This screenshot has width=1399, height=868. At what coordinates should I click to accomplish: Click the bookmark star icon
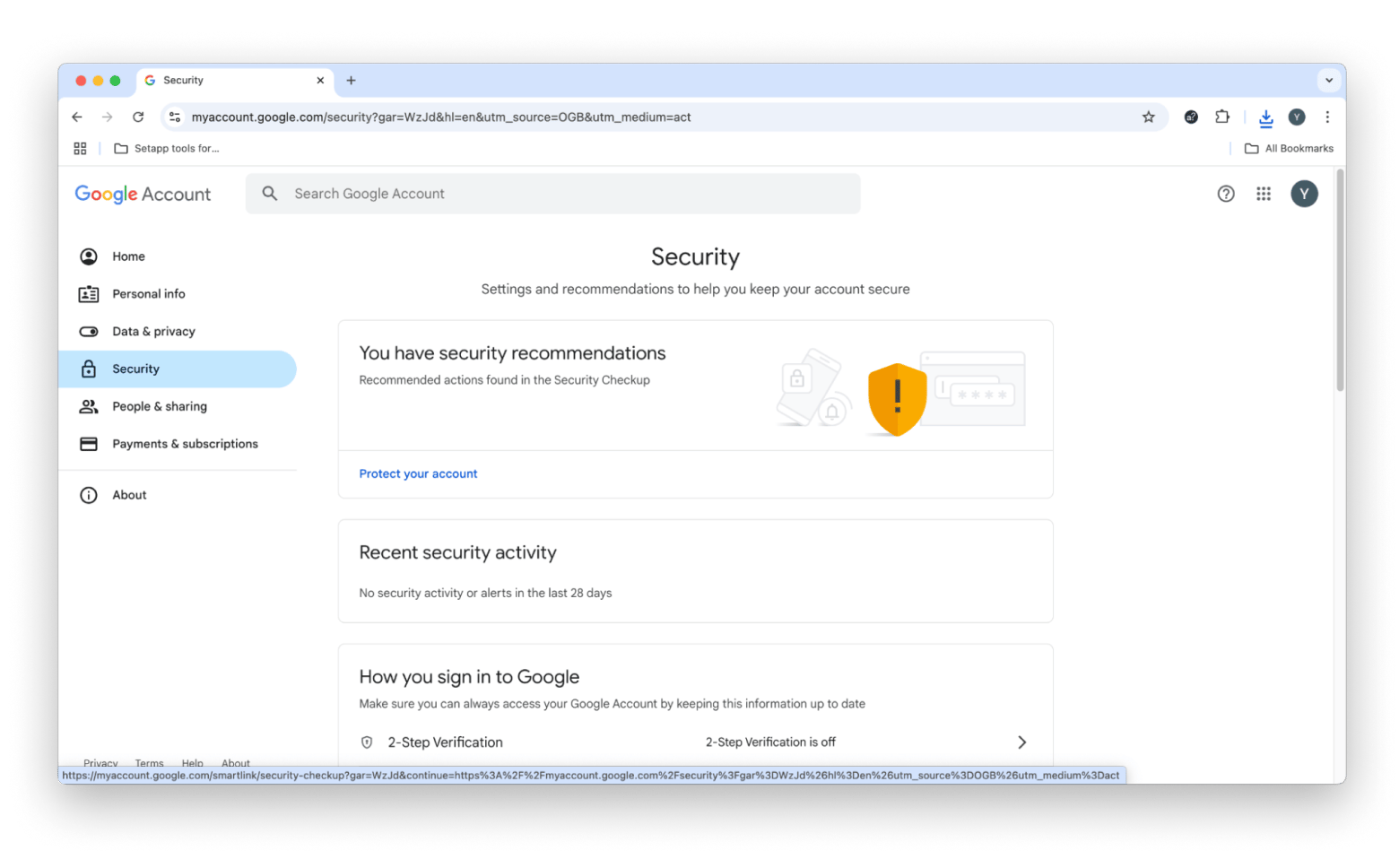point(1148,117)
